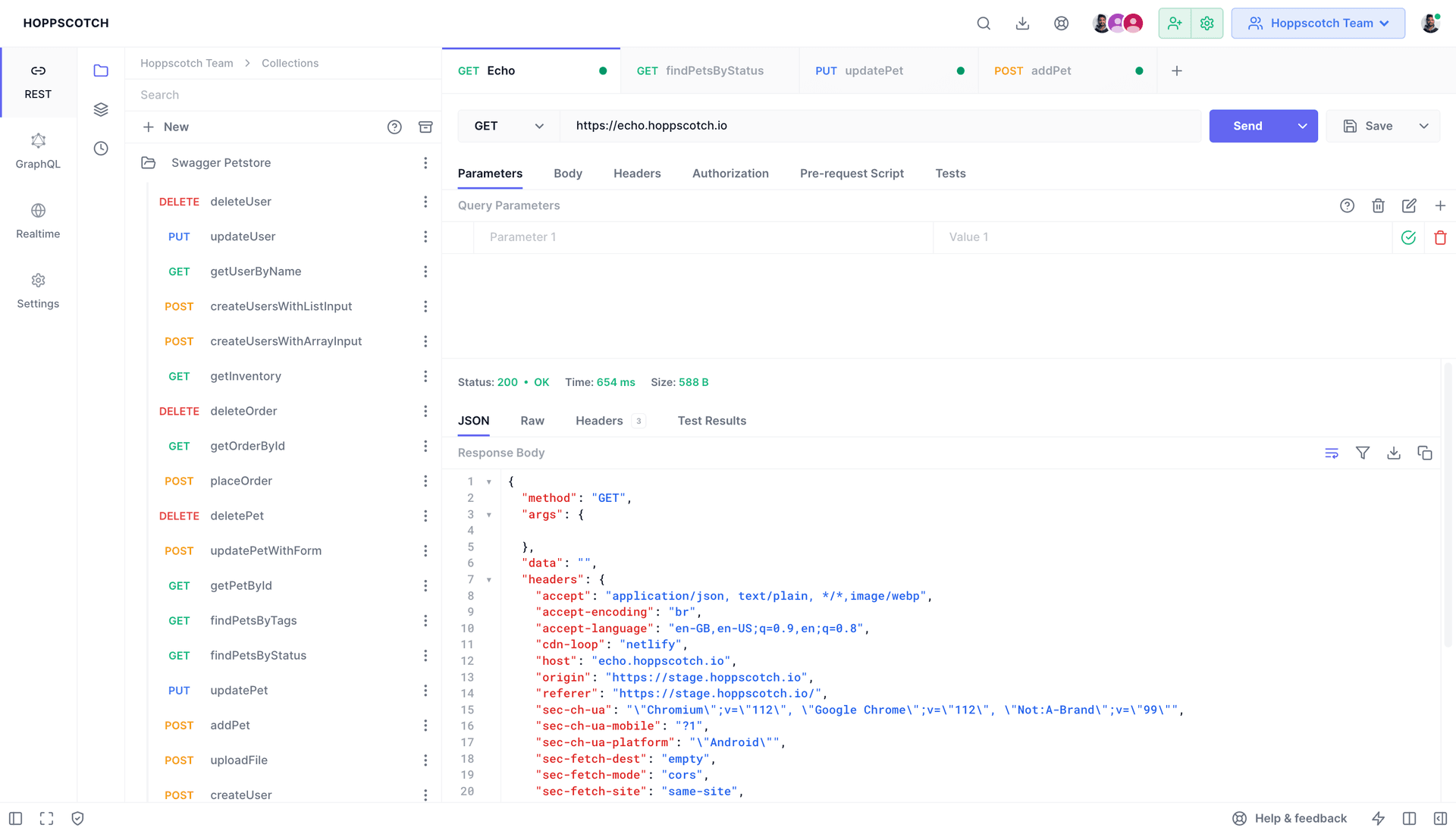This screenshot has width=1456, height=834.
Task: Click the Save button
Action: (1368, 126)
